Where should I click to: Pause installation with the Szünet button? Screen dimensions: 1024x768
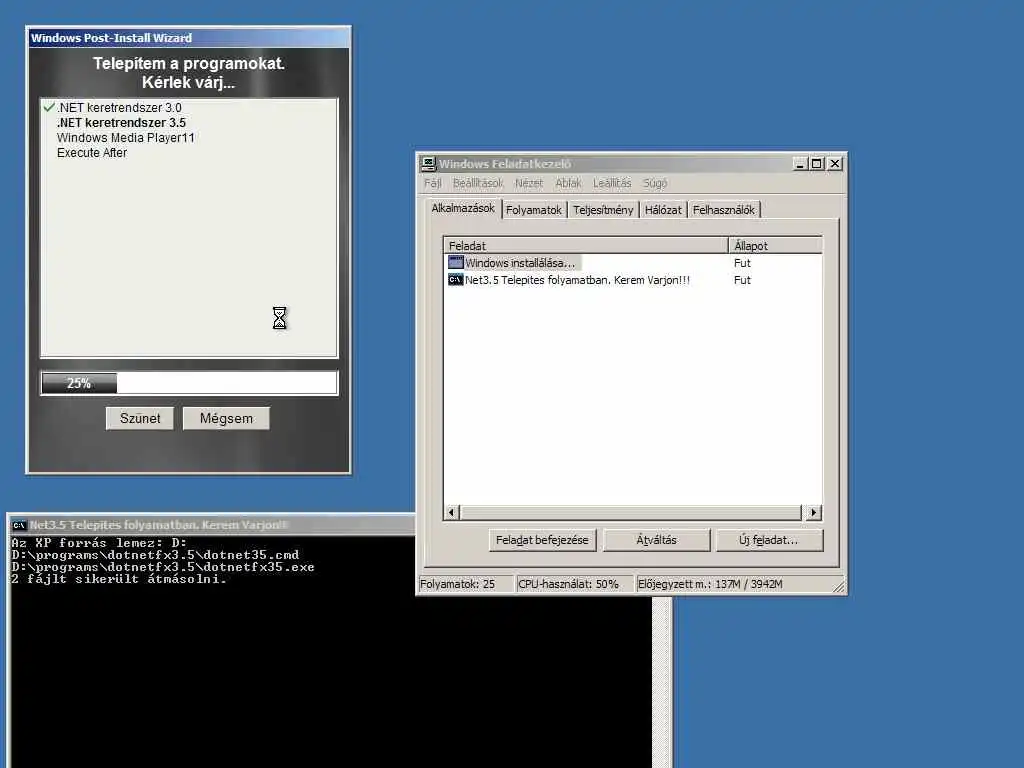pos(140,418)
